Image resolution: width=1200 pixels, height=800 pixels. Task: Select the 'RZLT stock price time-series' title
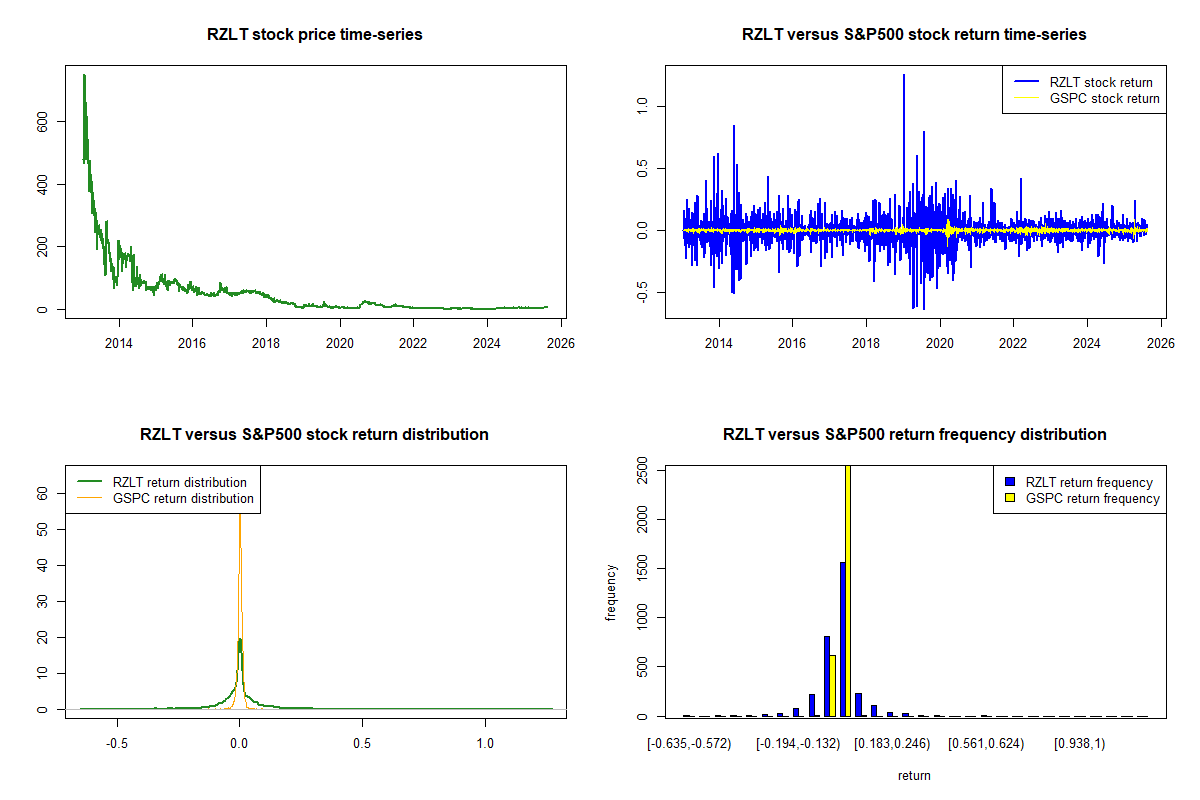pos(314,35)
